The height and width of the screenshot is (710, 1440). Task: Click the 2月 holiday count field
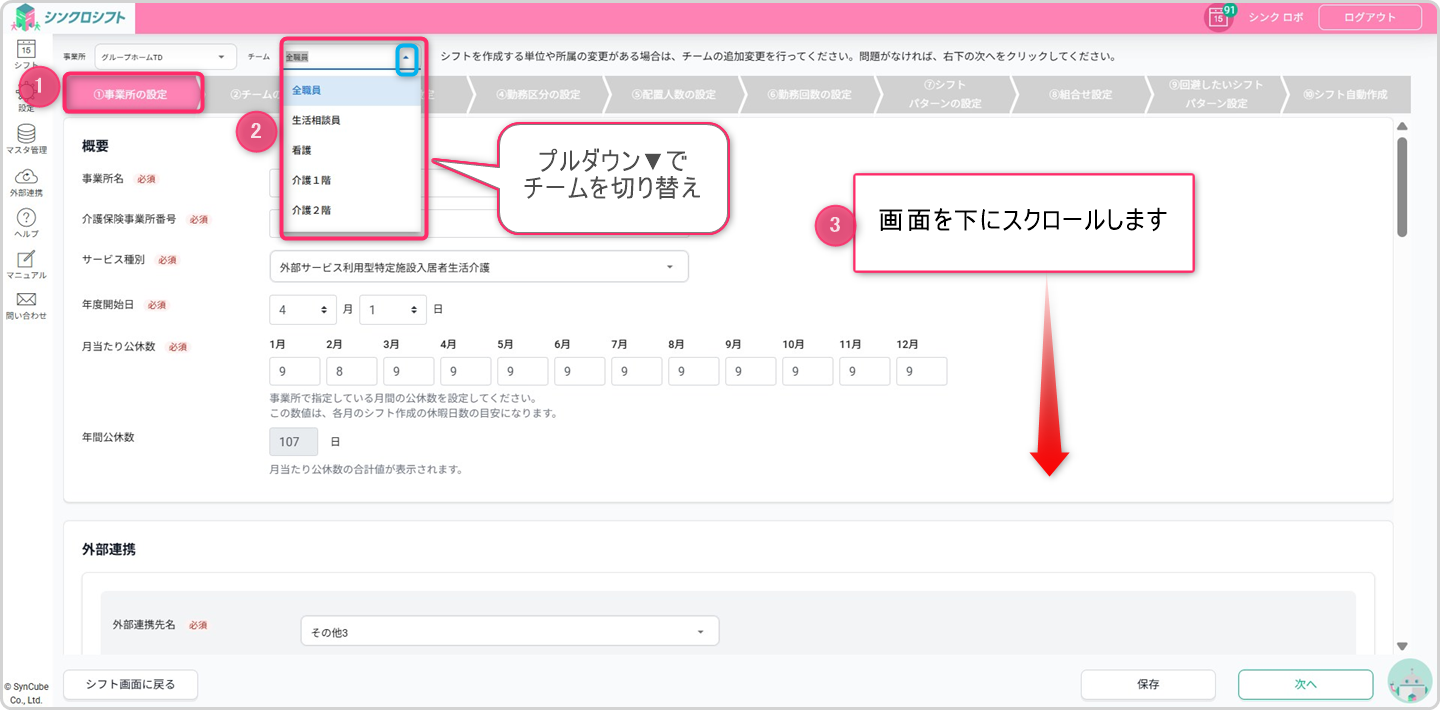tap(352, 371)
